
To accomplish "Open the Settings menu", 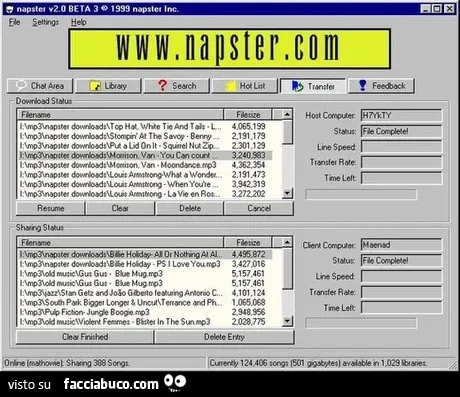I will click(x=46, y=22).
